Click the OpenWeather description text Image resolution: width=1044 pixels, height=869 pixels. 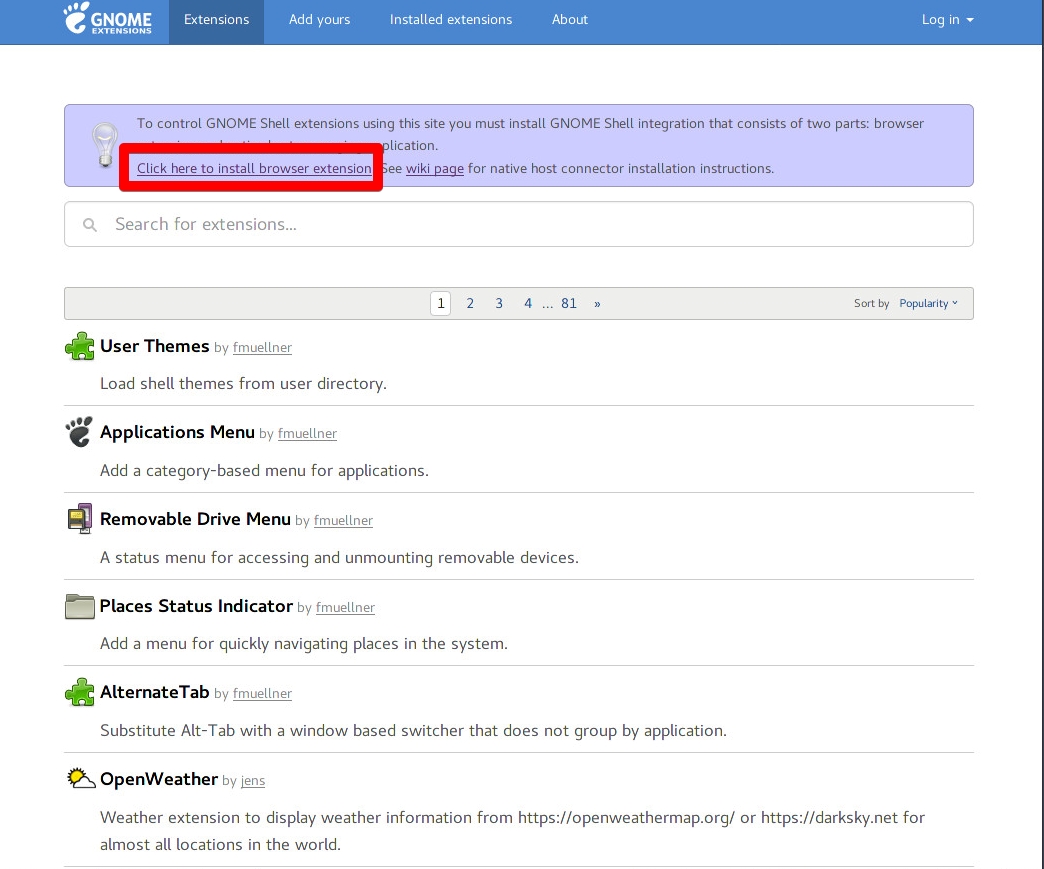513,831
